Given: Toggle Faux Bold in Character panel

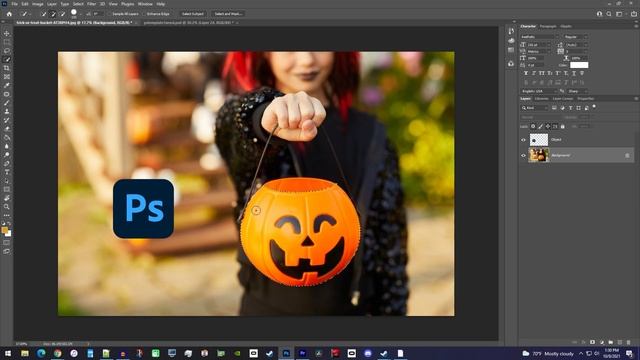Looking at the screenshot, I should [526, 73].
